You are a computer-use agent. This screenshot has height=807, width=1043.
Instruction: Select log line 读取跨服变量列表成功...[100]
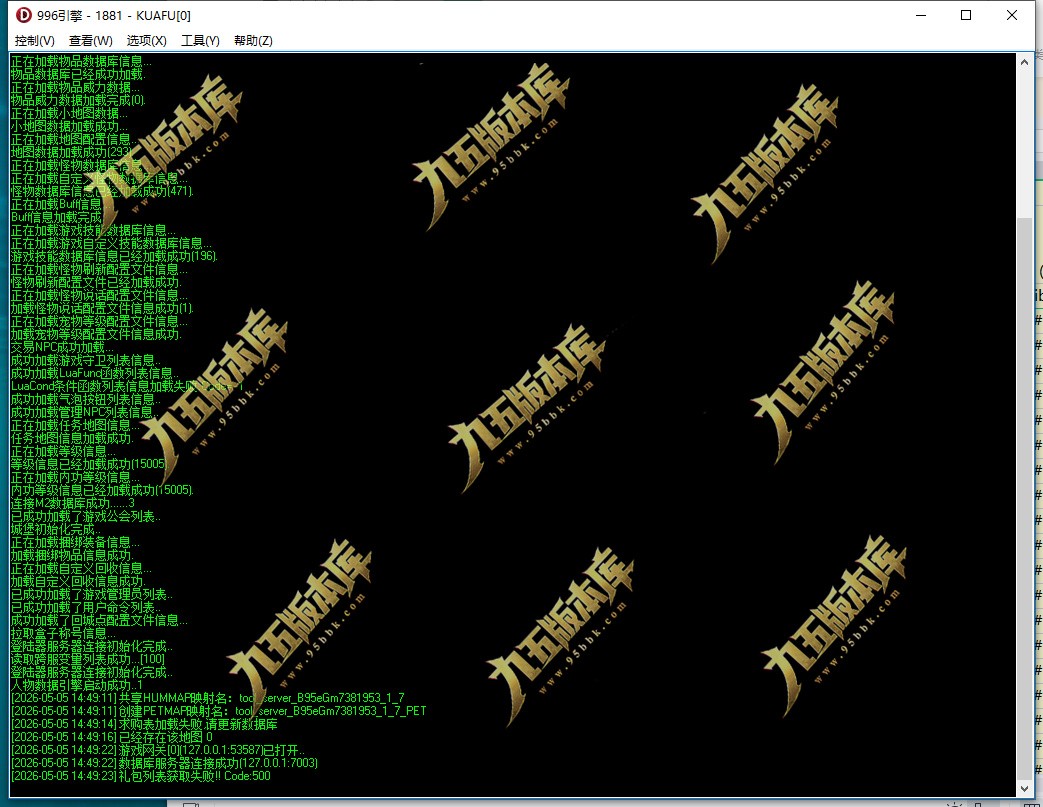(88, 659)
